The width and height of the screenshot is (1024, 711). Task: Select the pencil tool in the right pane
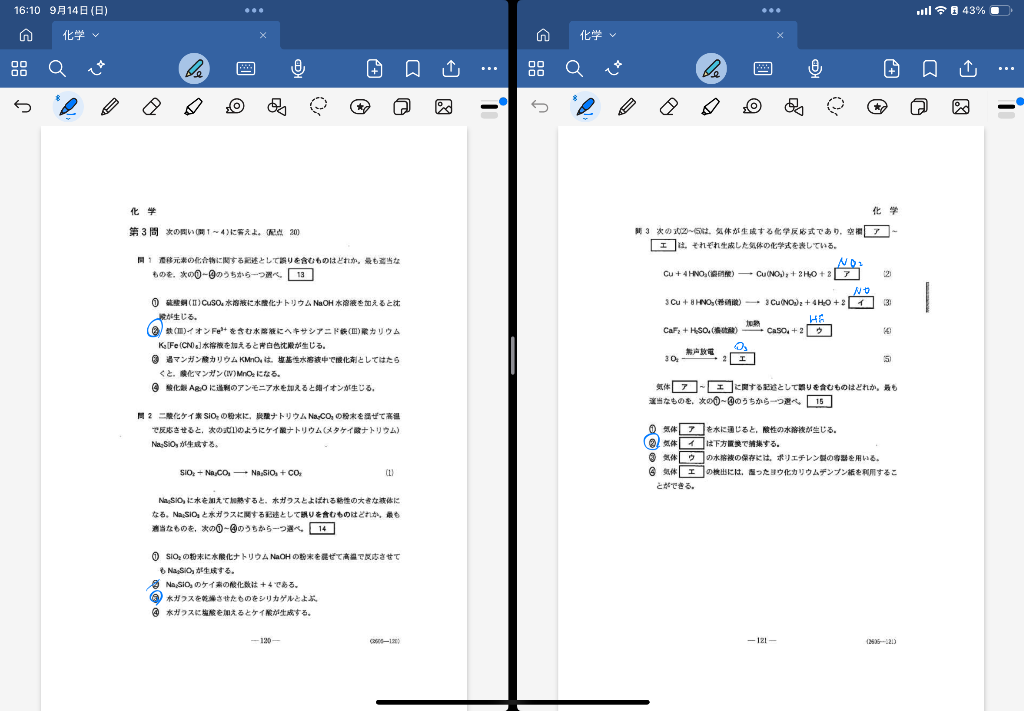pyautogui.click(x=627, y=106)
